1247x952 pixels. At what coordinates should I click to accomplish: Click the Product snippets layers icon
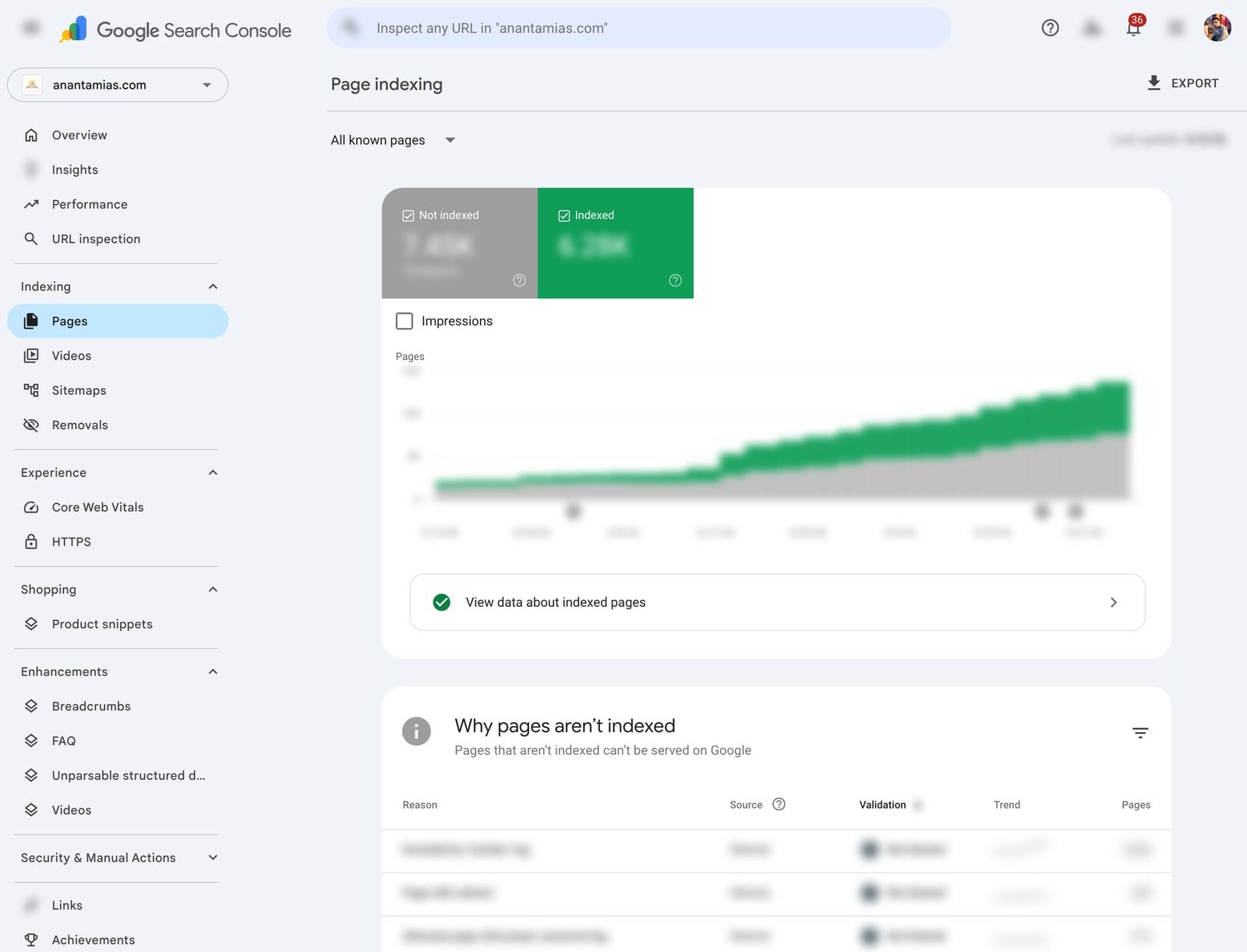pyautogui.click(x=31, y=624)
